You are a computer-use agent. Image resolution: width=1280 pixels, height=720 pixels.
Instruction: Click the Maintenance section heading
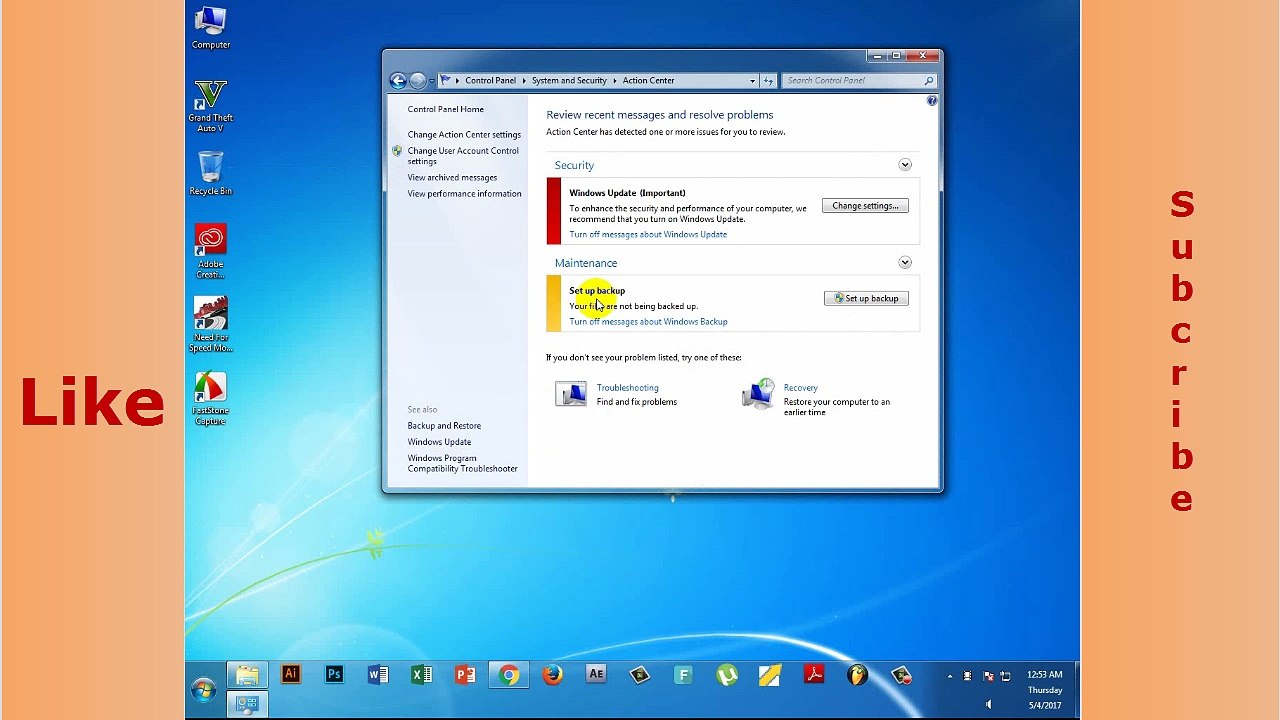[x=586, y=264]
